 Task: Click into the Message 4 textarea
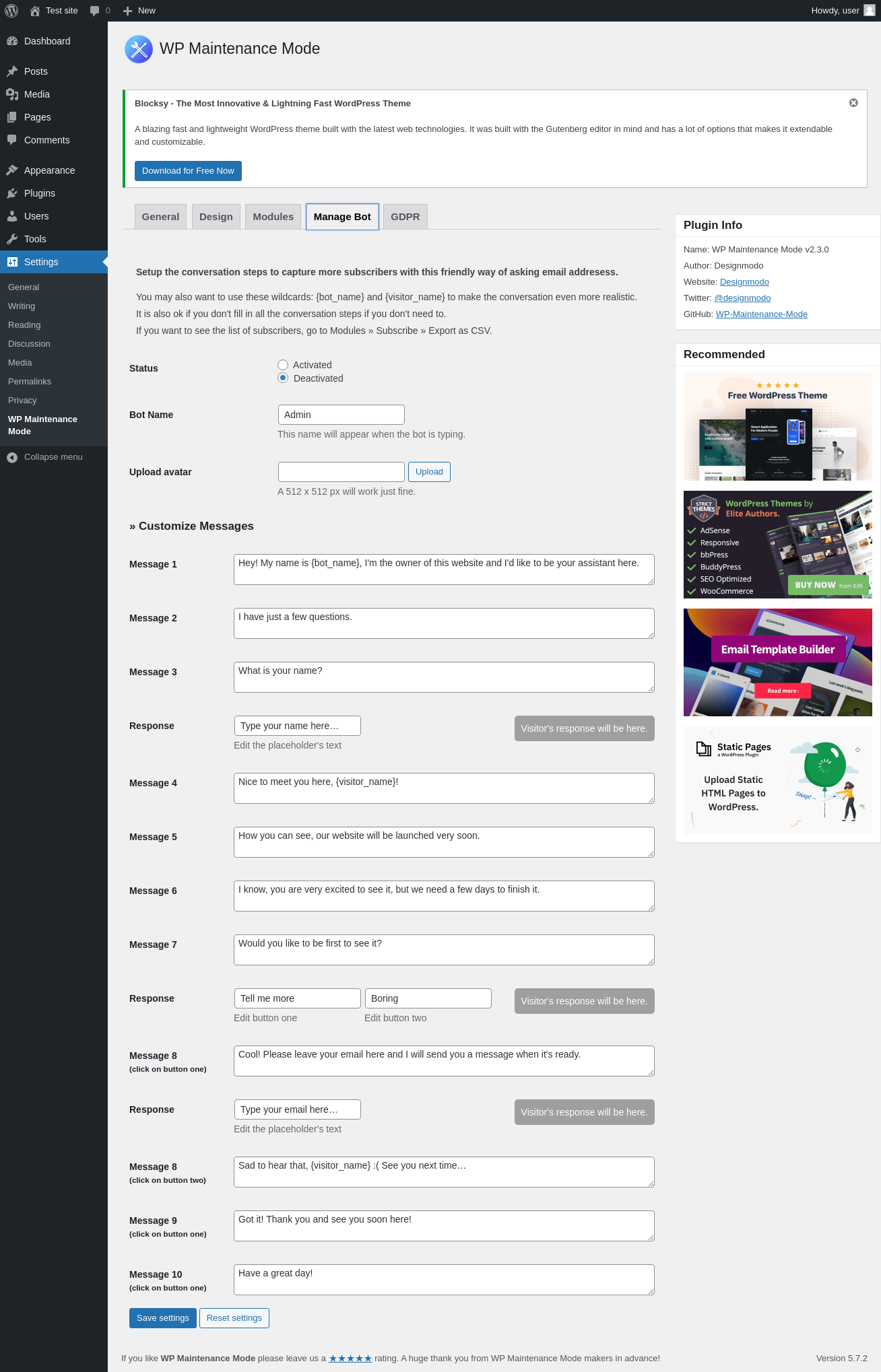click(444, 788)
